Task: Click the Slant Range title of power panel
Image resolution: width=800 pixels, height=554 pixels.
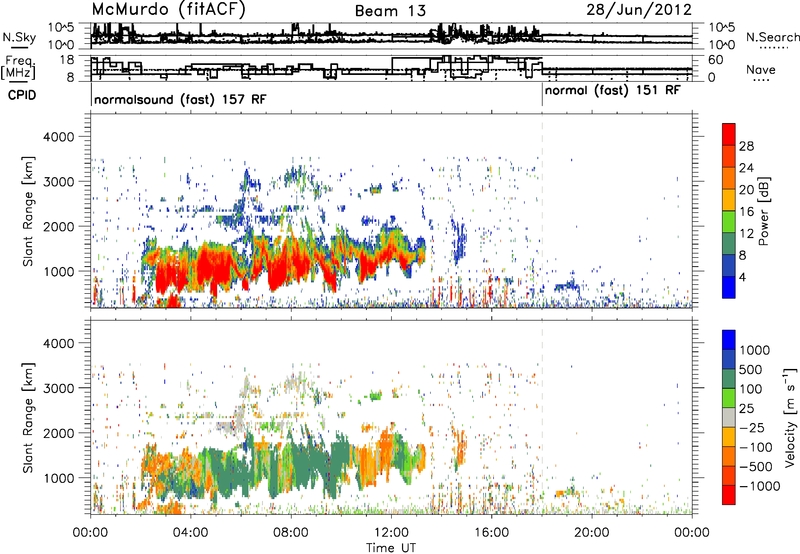Action: (x=28, y=211)
